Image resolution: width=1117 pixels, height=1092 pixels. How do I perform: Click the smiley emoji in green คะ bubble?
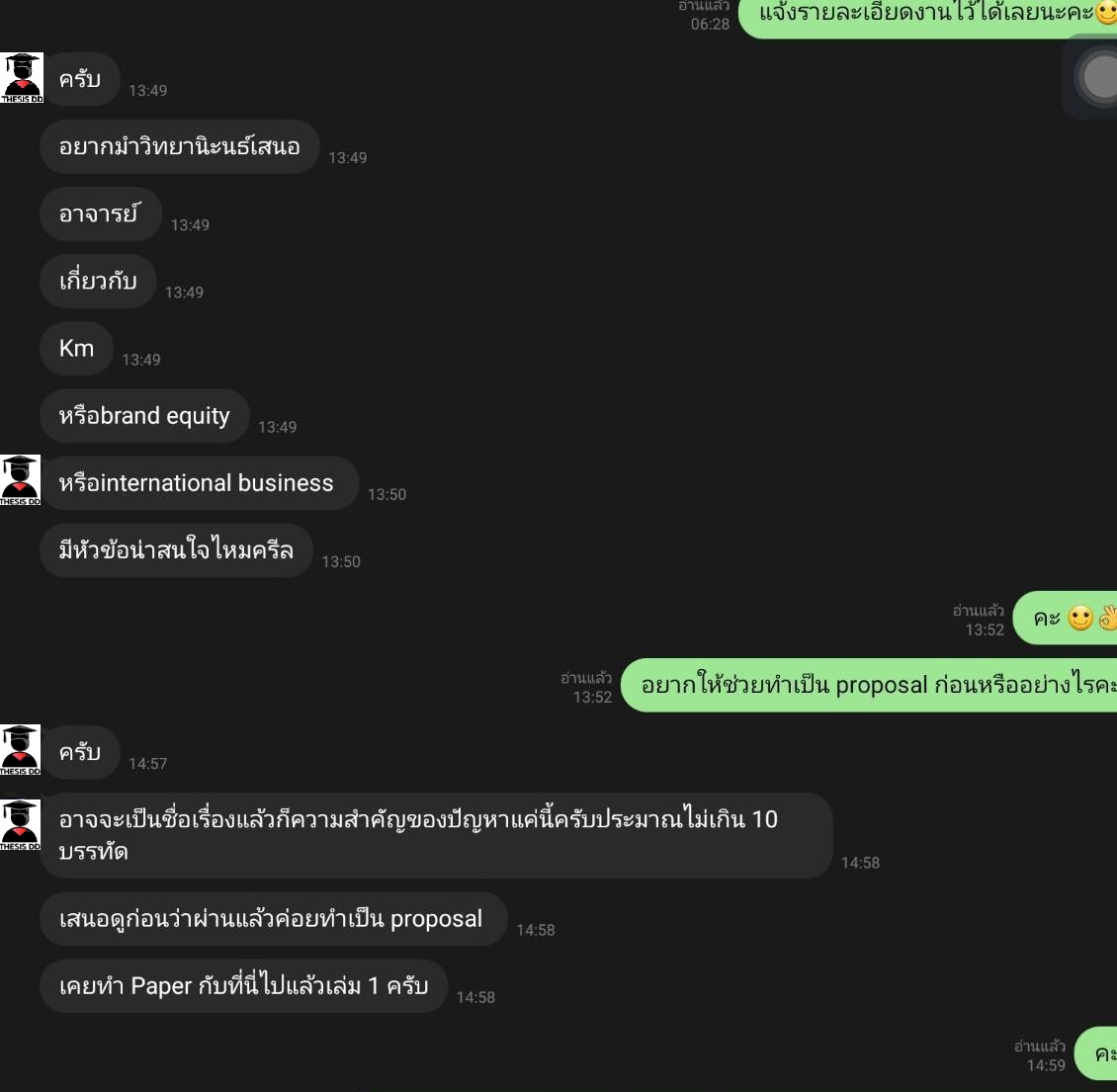click(x=1080, y=618)
